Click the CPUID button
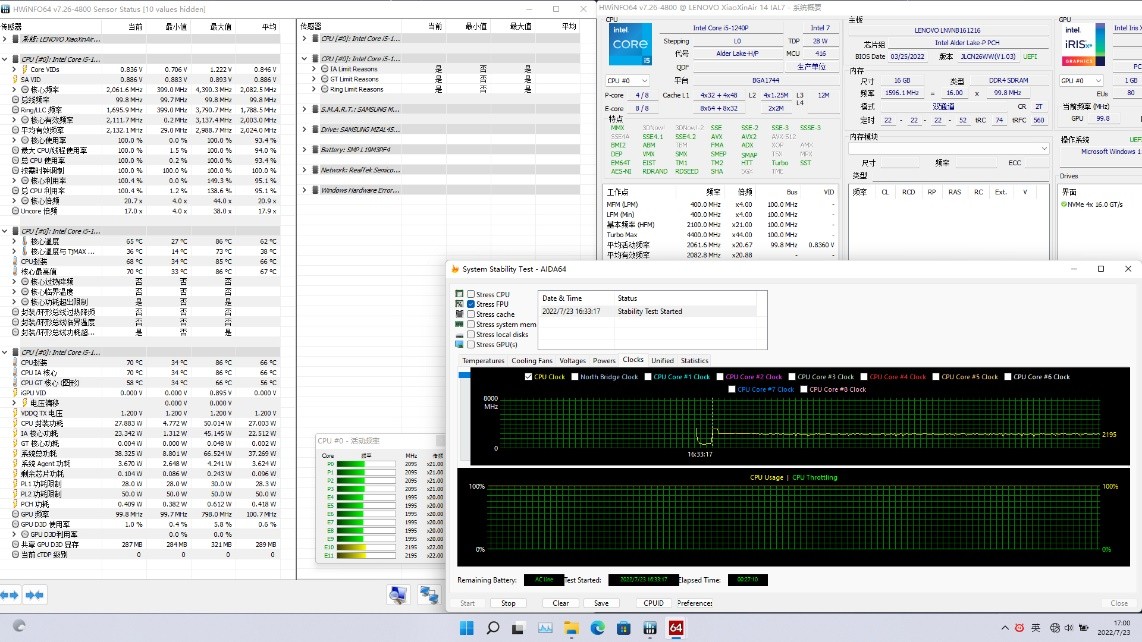Viewport: 1142px width, 642px height. (x=653, y=603)
